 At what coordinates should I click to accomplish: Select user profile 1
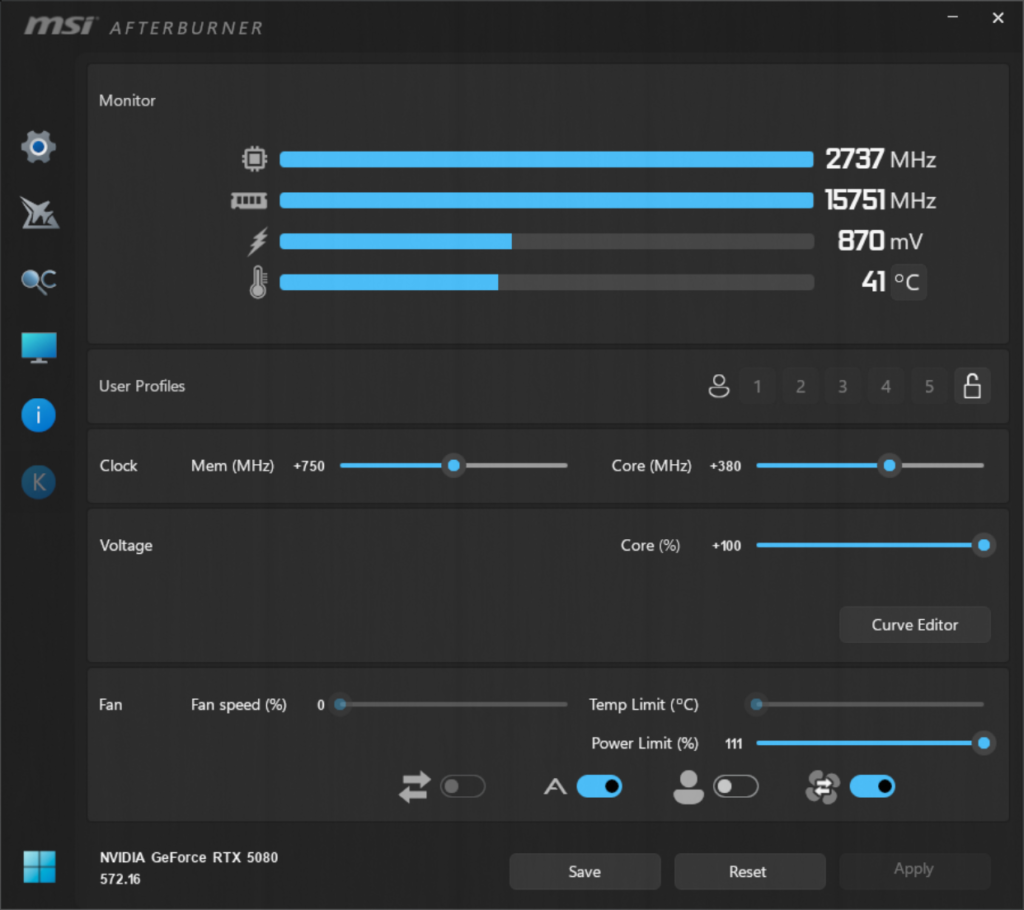click(x=758, y=386)
